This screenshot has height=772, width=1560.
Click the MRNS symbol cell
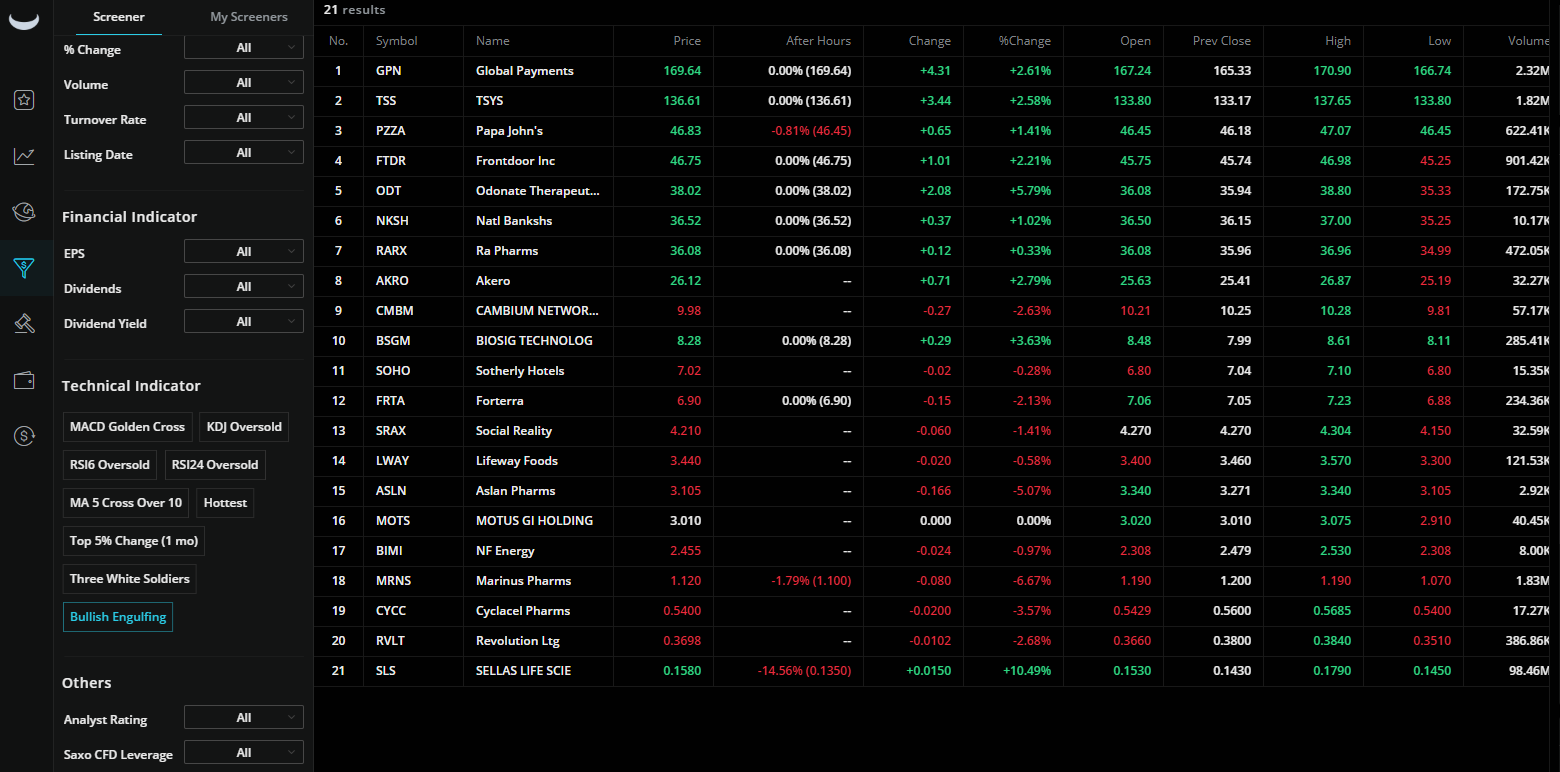pyautogui.click(x=393, y=581)
